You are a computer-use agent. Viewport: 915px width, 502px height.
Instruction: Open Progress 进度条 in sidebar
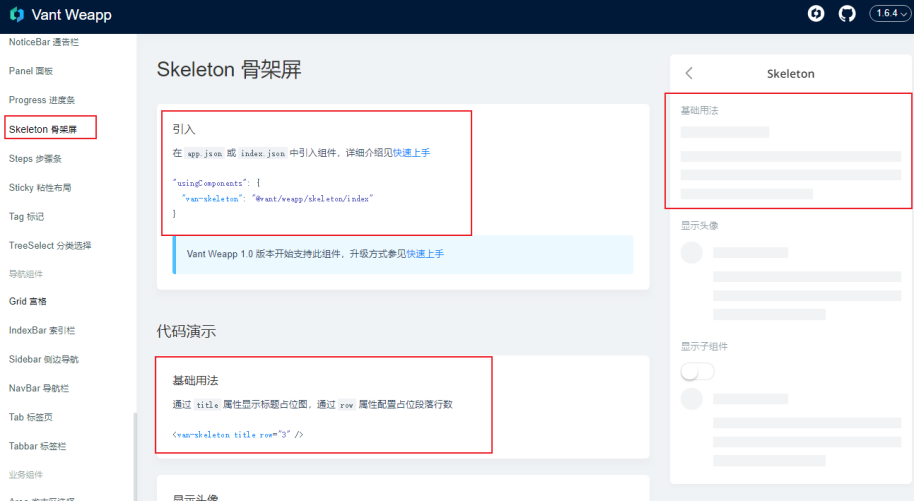[42, 100]
